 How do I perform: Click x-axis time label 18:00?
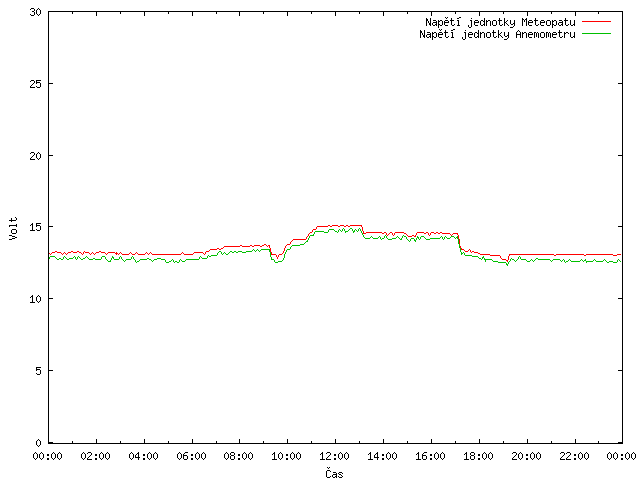point(478,456)
